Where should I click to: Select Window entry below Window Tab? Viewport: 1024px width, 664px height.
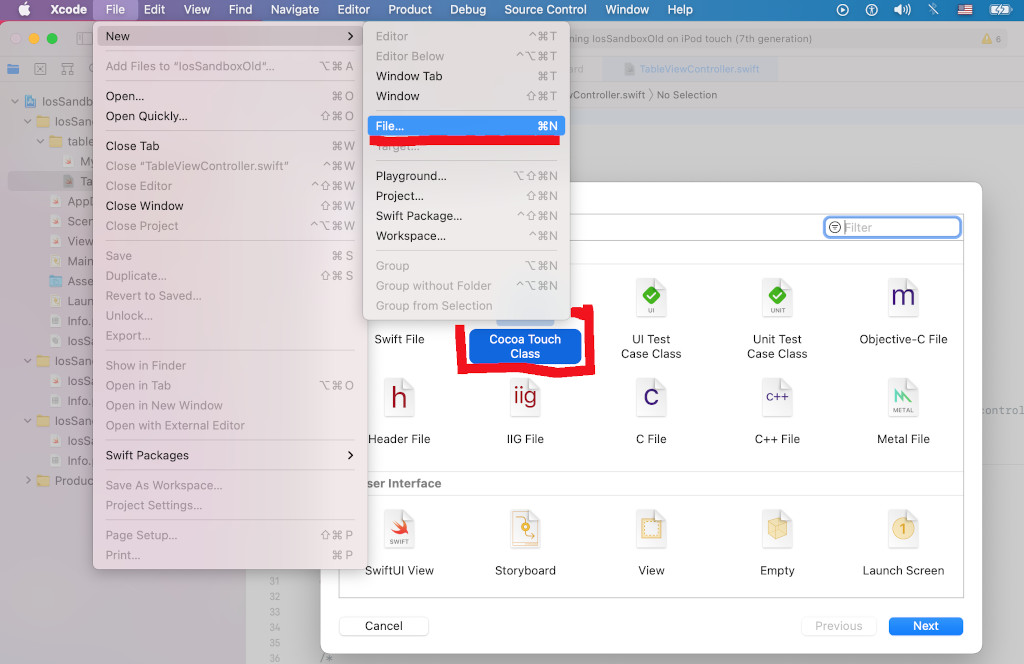pos(466,96)
